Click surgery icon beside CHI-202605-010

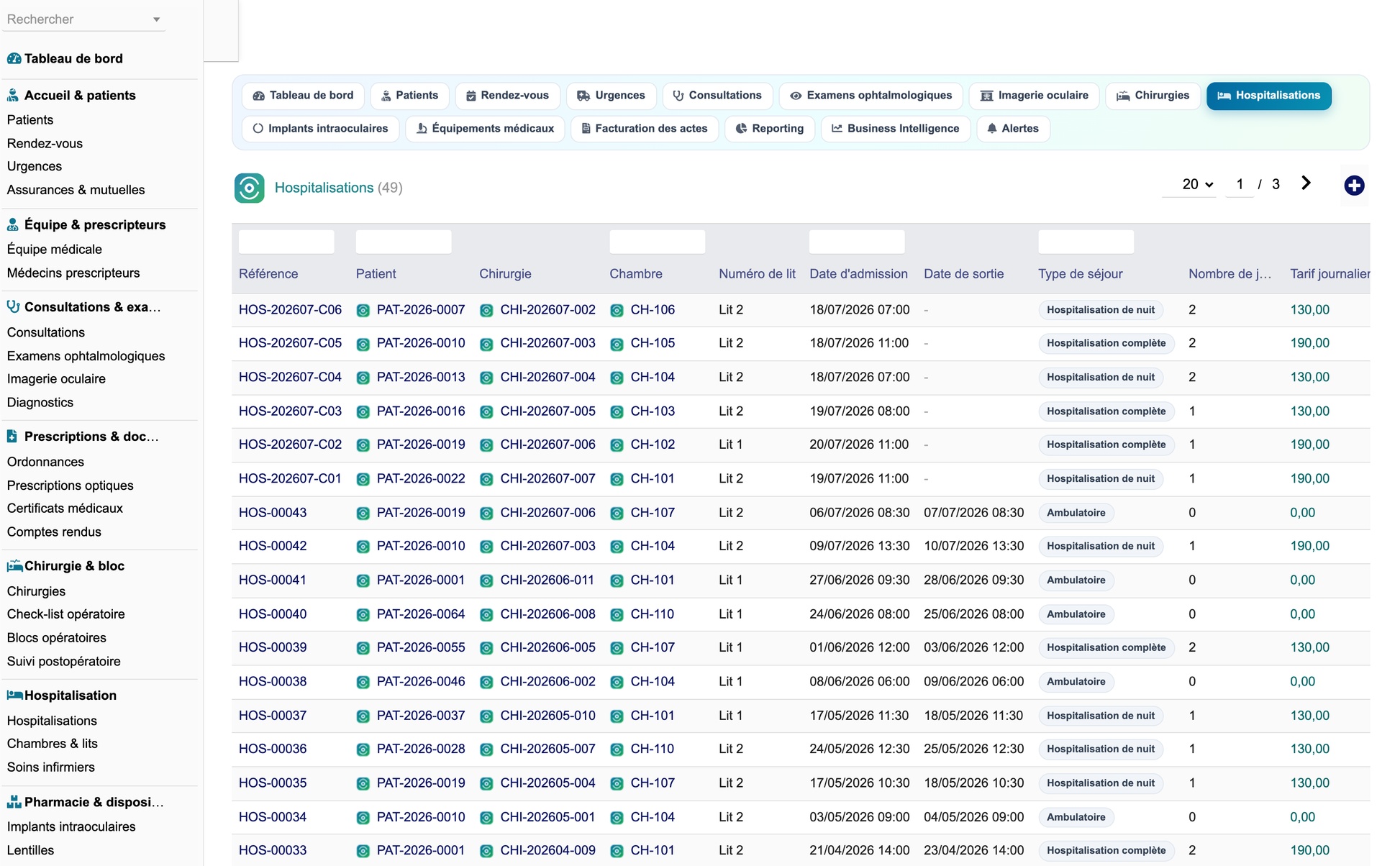(486, 716)
